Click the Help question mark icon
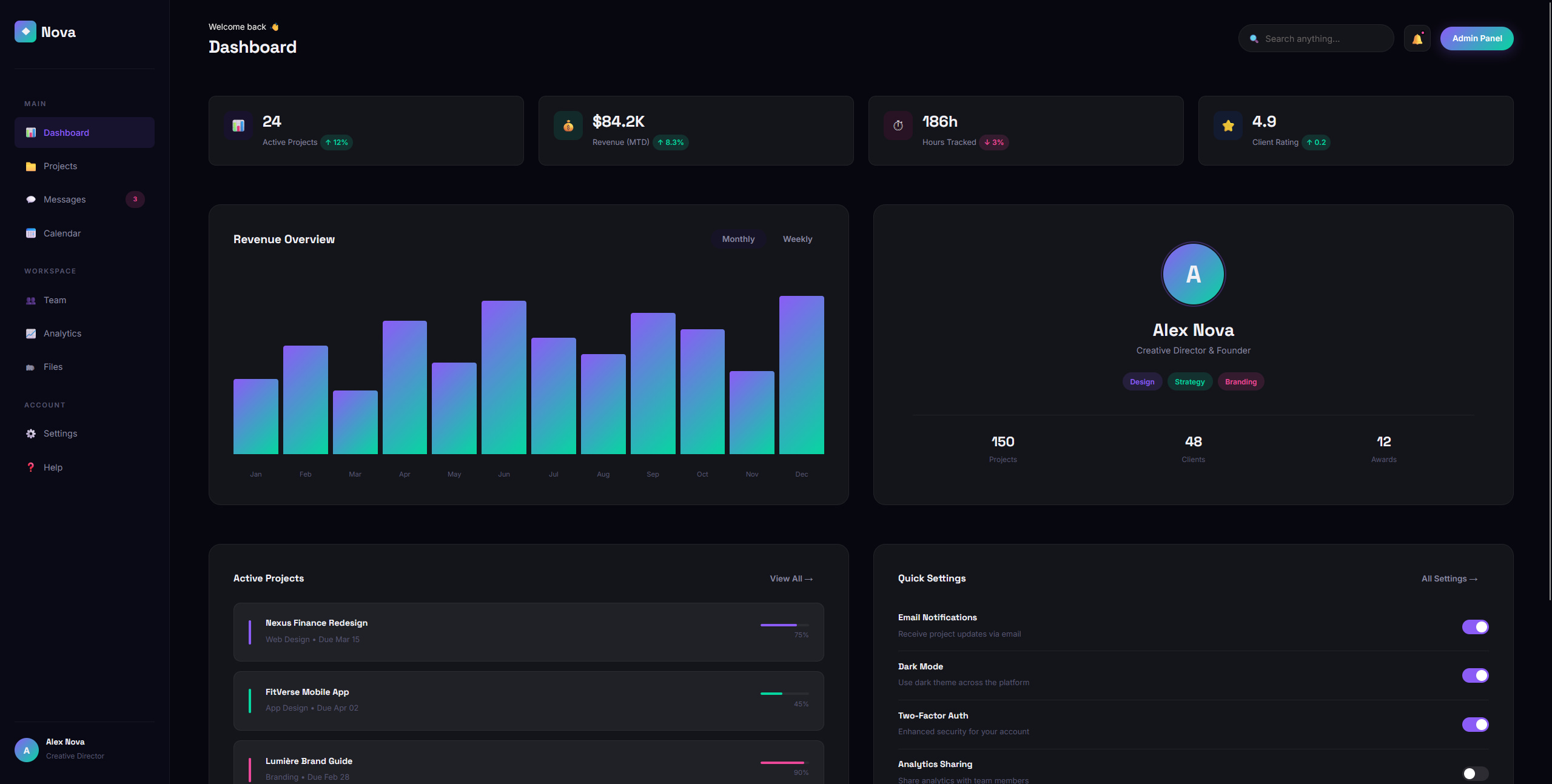Viewport: 1552px width, 784px height. pyautogui.click(x=31, y=467)
